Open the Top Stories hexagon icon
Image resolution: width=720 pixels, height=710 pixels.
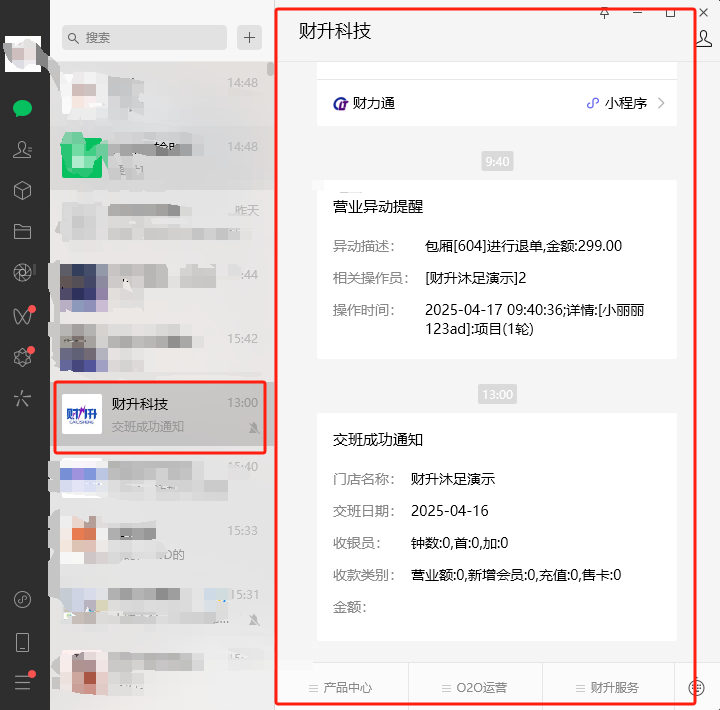pos(23,357)
